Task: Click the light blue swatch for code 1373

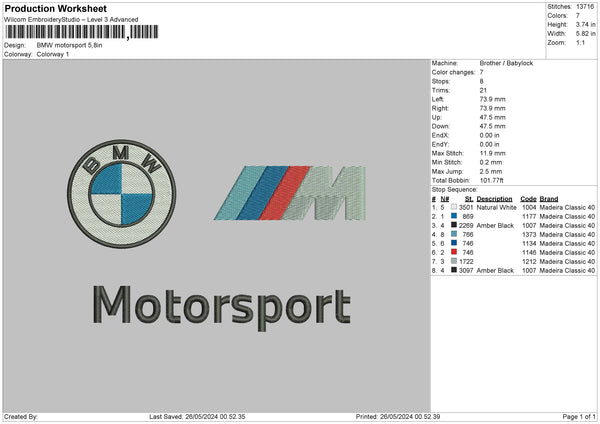Action: 454,234
